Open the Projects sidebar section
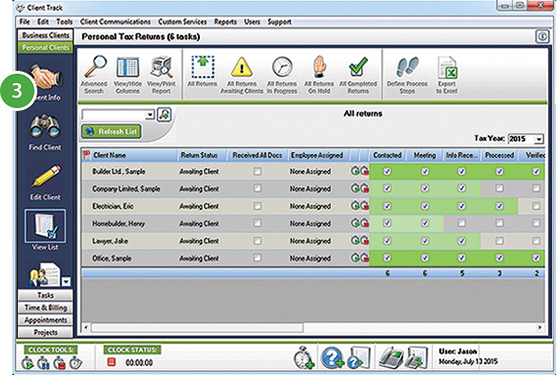 click(x=46, y=332)
